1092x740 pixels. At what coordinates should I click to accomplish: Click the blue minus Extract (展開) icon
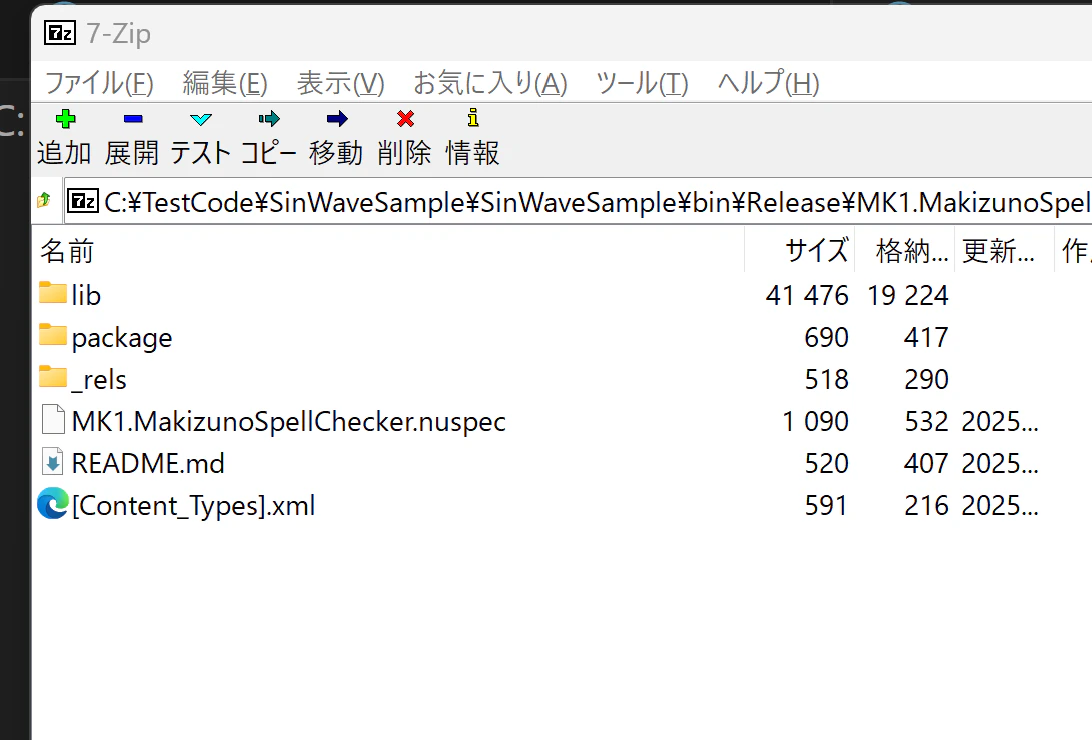click(133, 119)
